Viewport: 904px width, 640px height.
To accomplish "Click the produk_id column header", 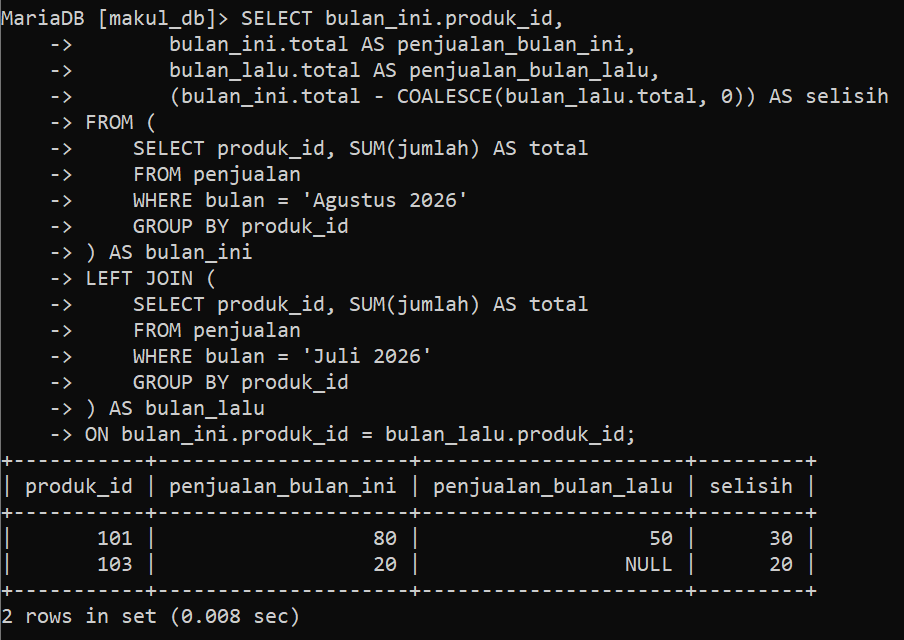I will click(79, 487).
